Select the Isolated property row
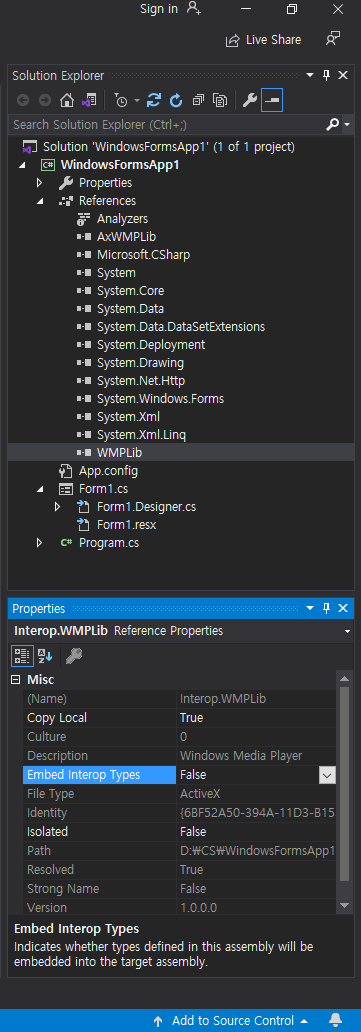 180,832
